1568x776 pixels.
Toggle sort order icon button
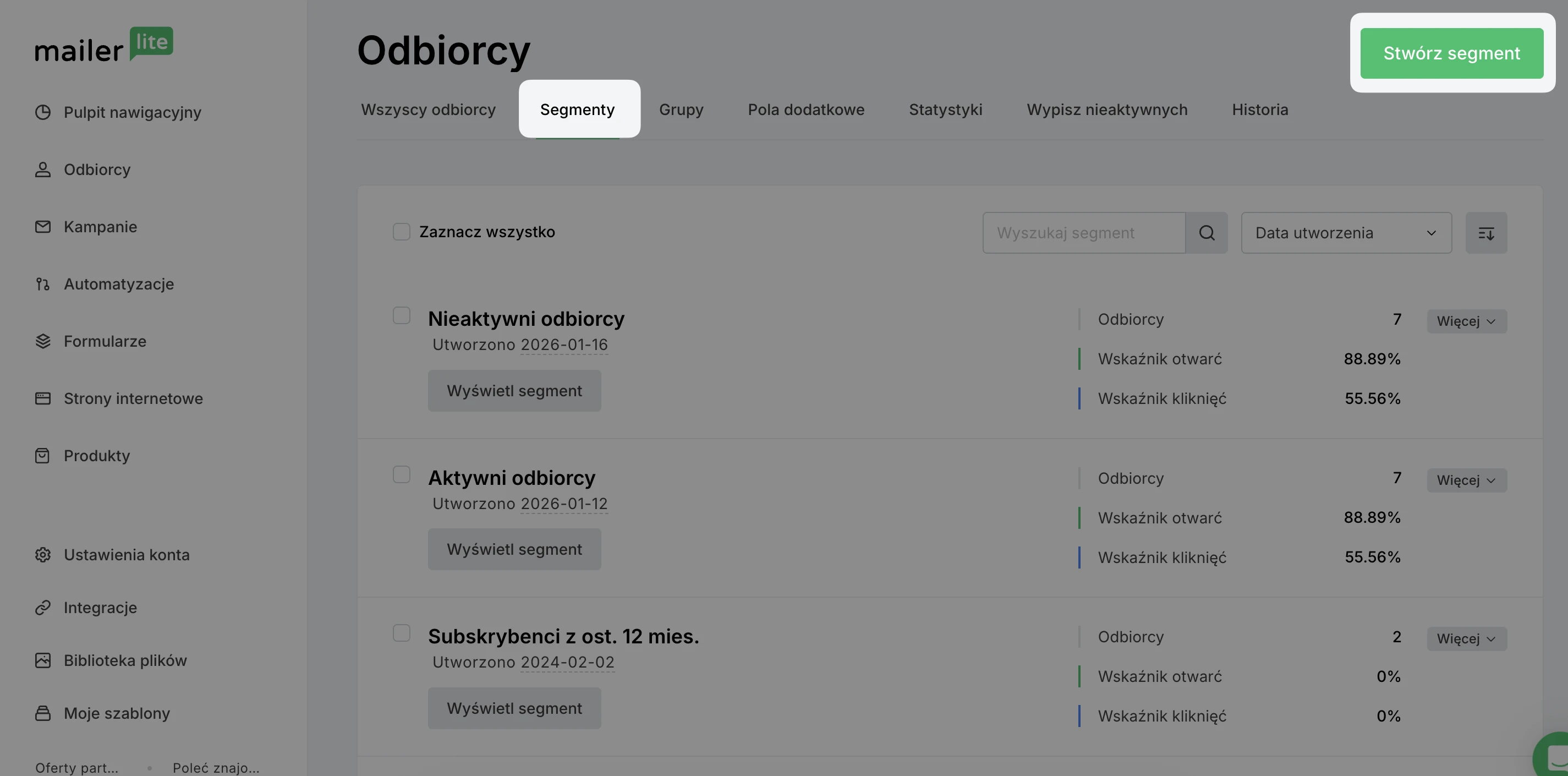click(1486, 233)
